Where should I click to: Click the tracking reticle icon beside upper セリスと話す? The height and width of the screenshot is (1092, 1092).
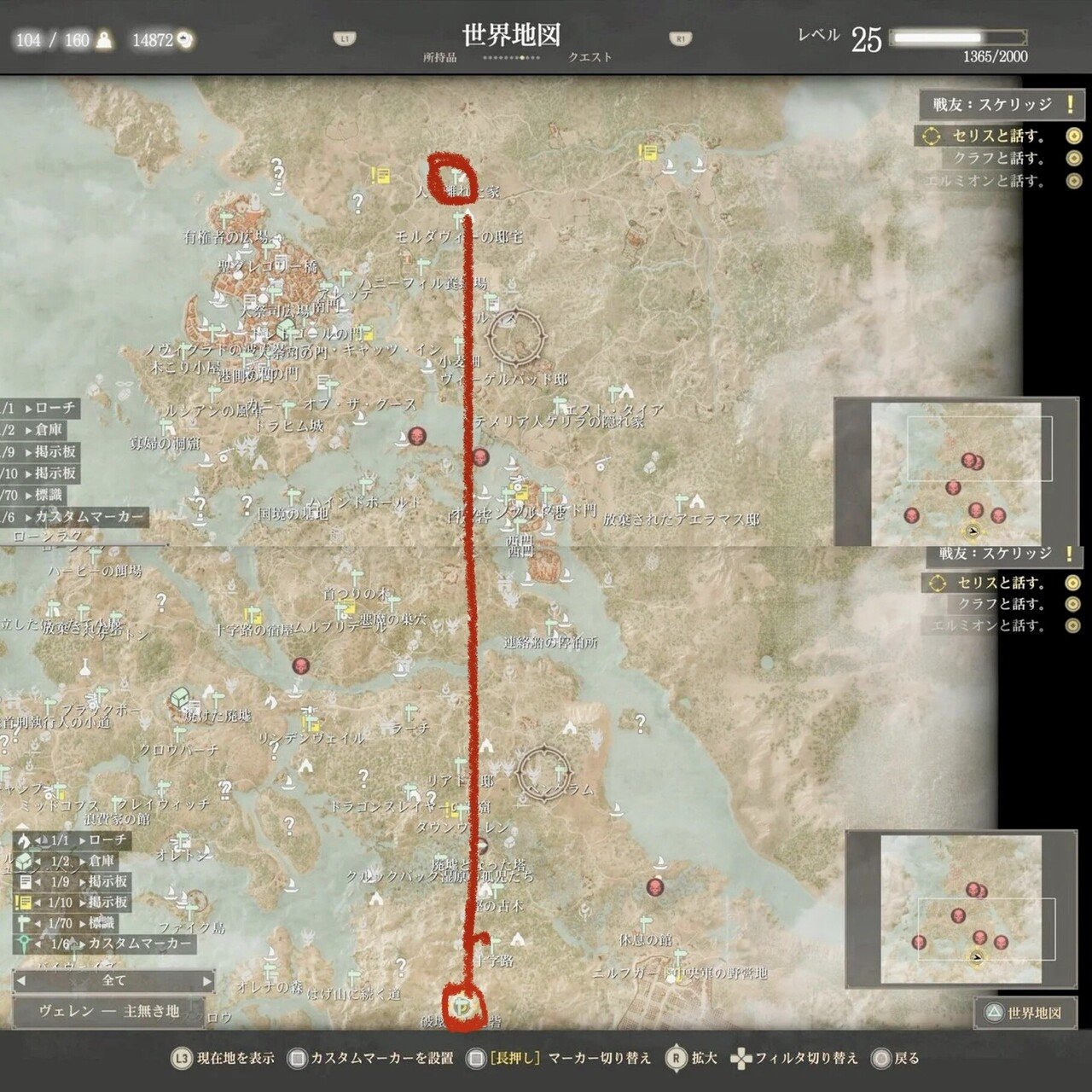point(931,136)
